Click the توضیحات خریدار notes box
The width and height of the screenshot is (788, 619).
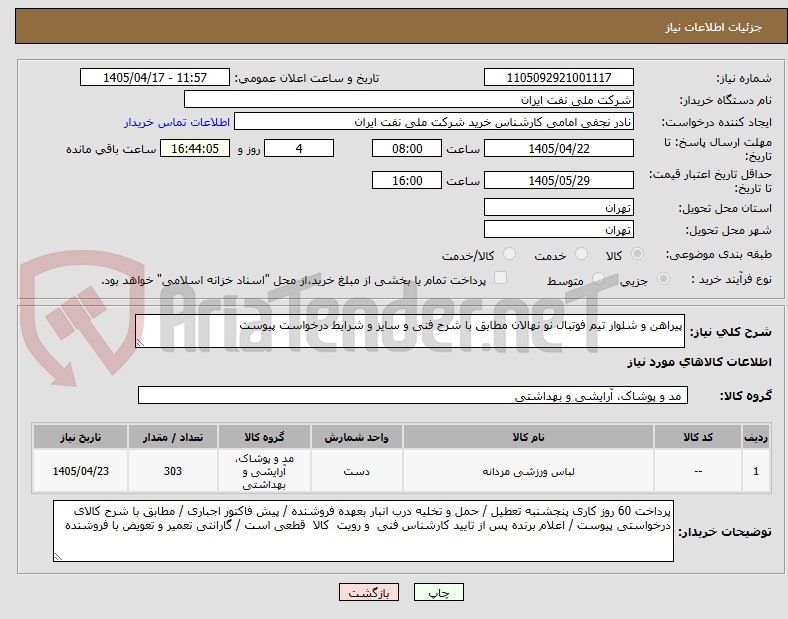(363, 531)
